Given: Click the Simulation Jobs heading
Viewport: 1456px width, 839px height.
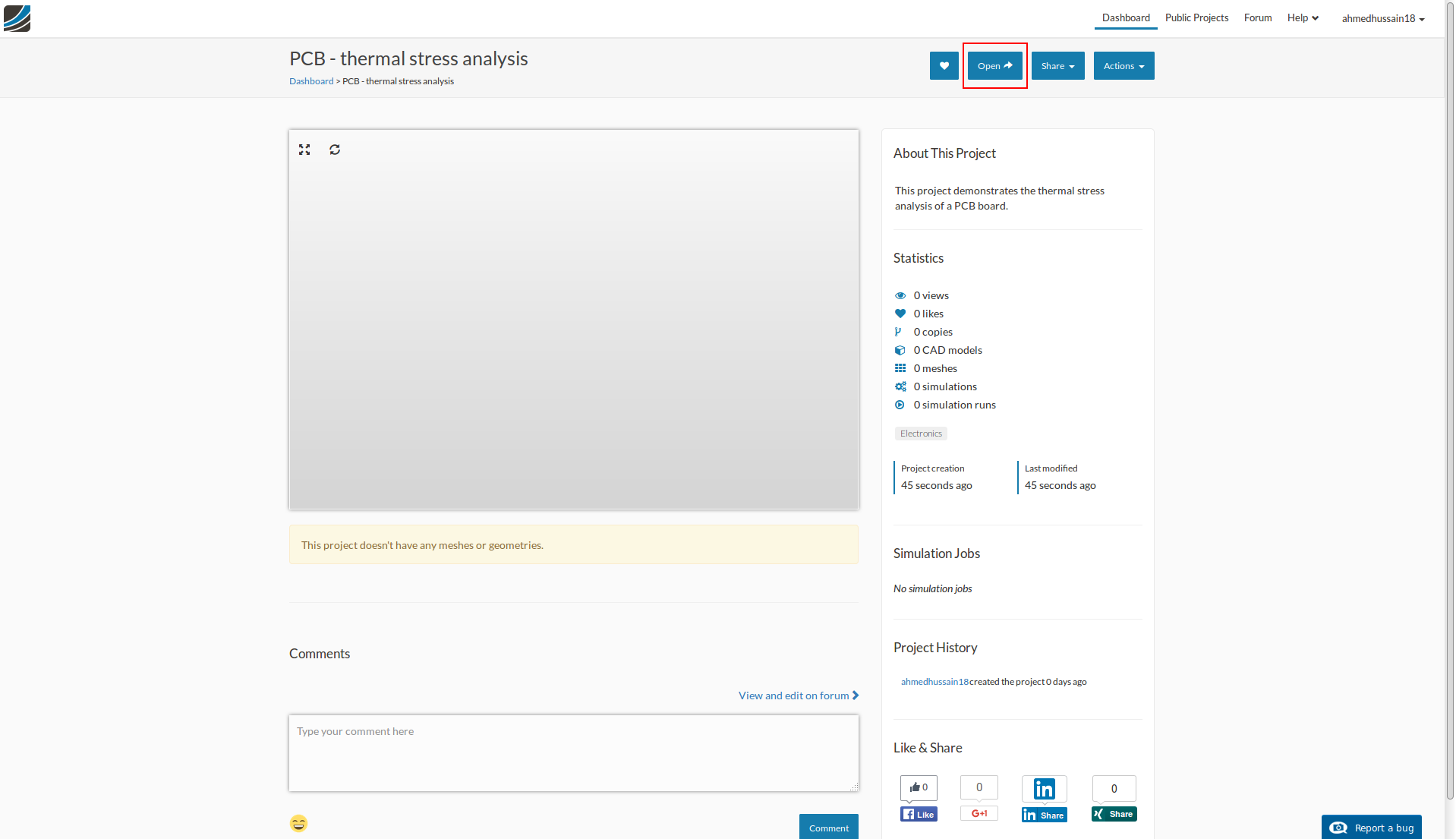Looking at the screenshot, I should pos(937,554).
